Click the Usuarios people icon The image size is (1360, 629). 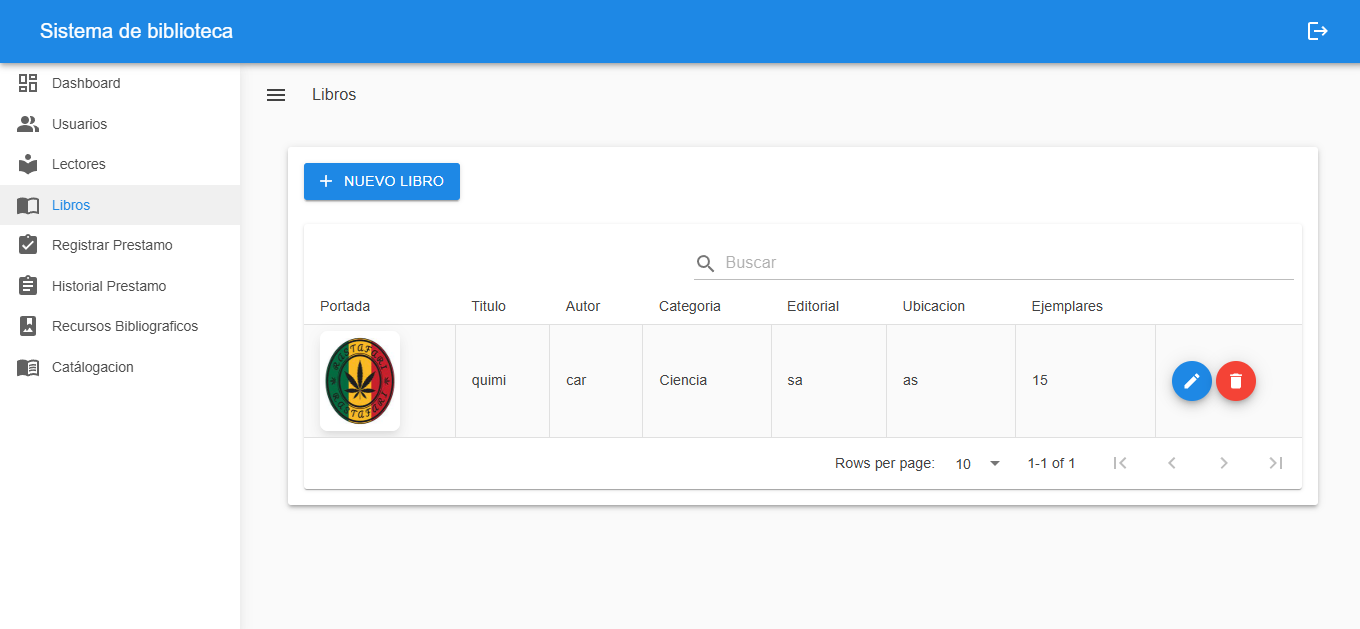point(28,124)
